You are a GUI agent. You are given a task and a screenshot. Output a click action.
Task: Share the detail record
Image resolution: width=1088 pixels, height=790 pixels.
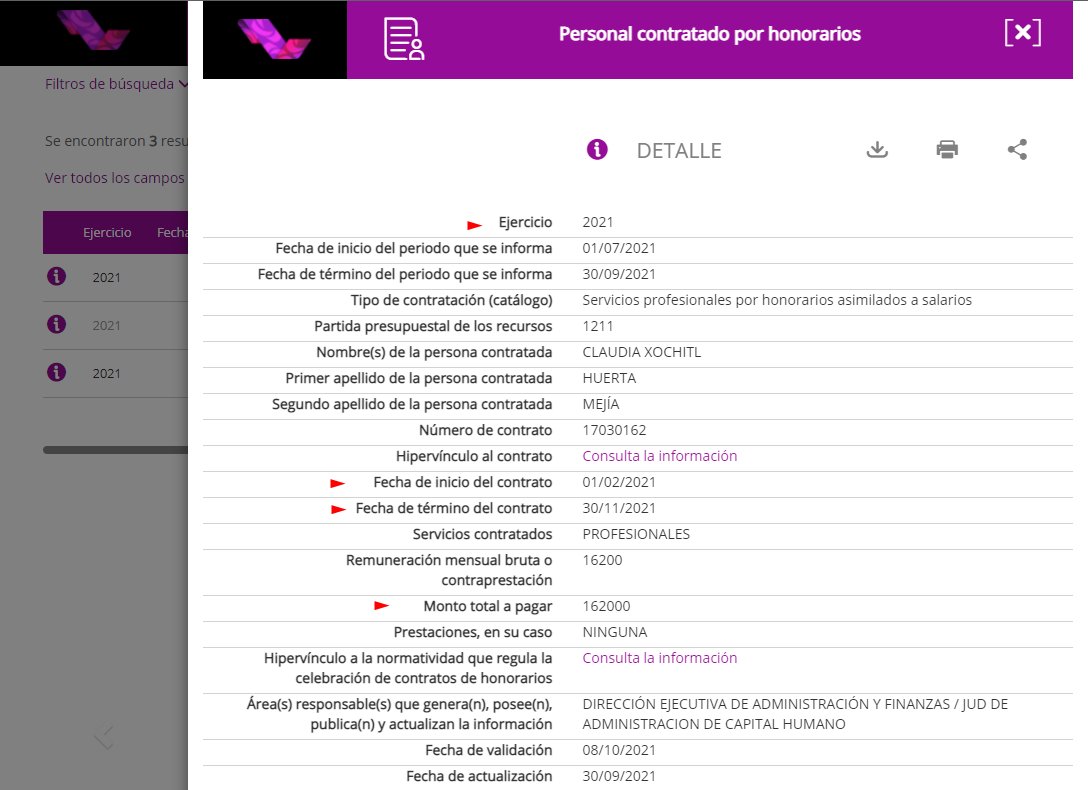[x=1017, y=149]
